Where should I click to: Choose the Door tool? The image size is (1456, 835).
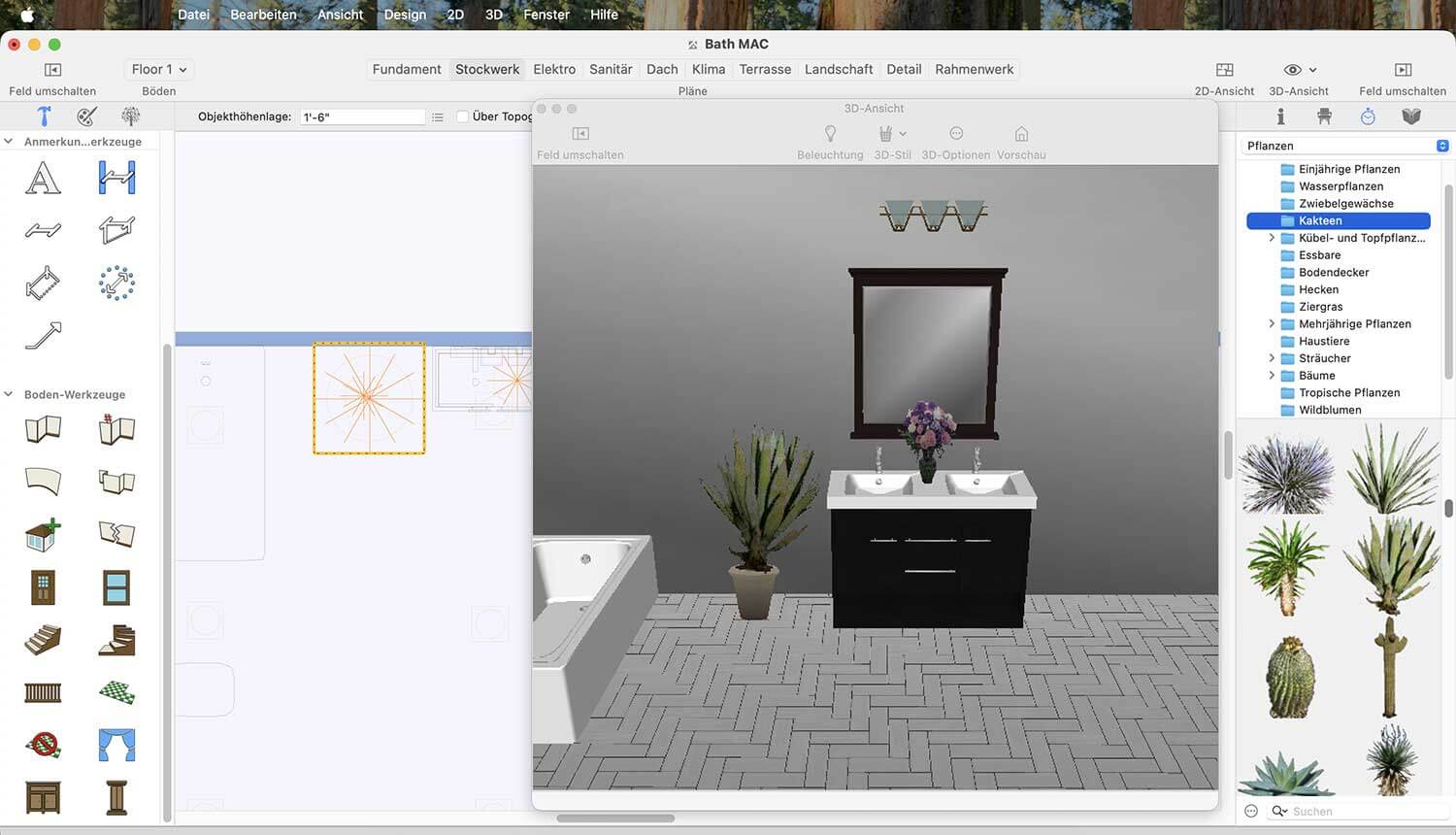42,587
